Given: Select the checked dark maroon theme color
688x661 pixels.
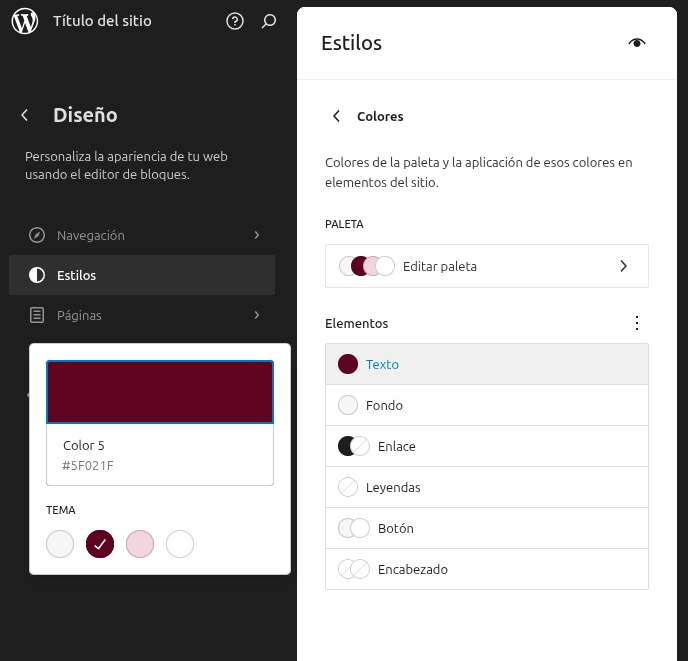Looking at the screenshot, I should pyautogui.click(x=100, y=544).
